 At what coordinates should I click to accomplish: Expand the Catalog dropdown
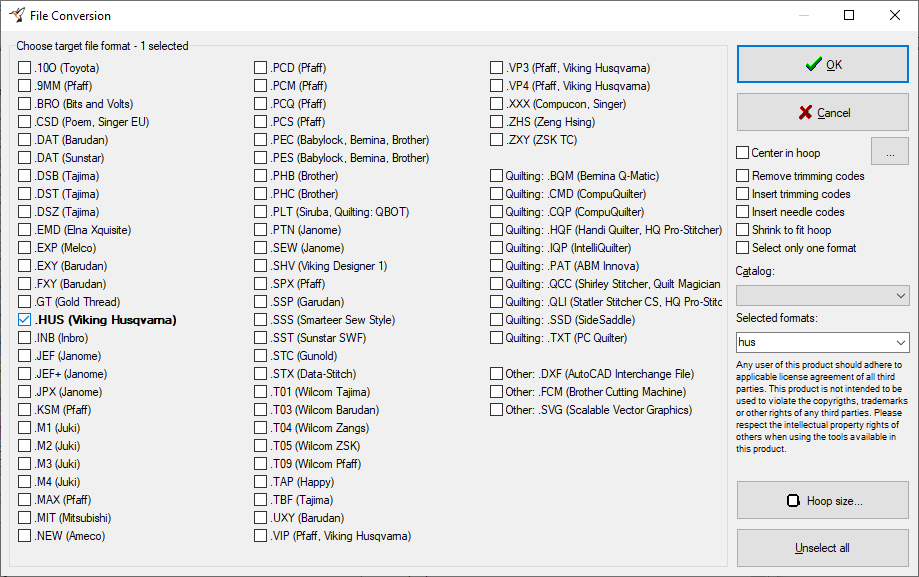coord(901,296)
